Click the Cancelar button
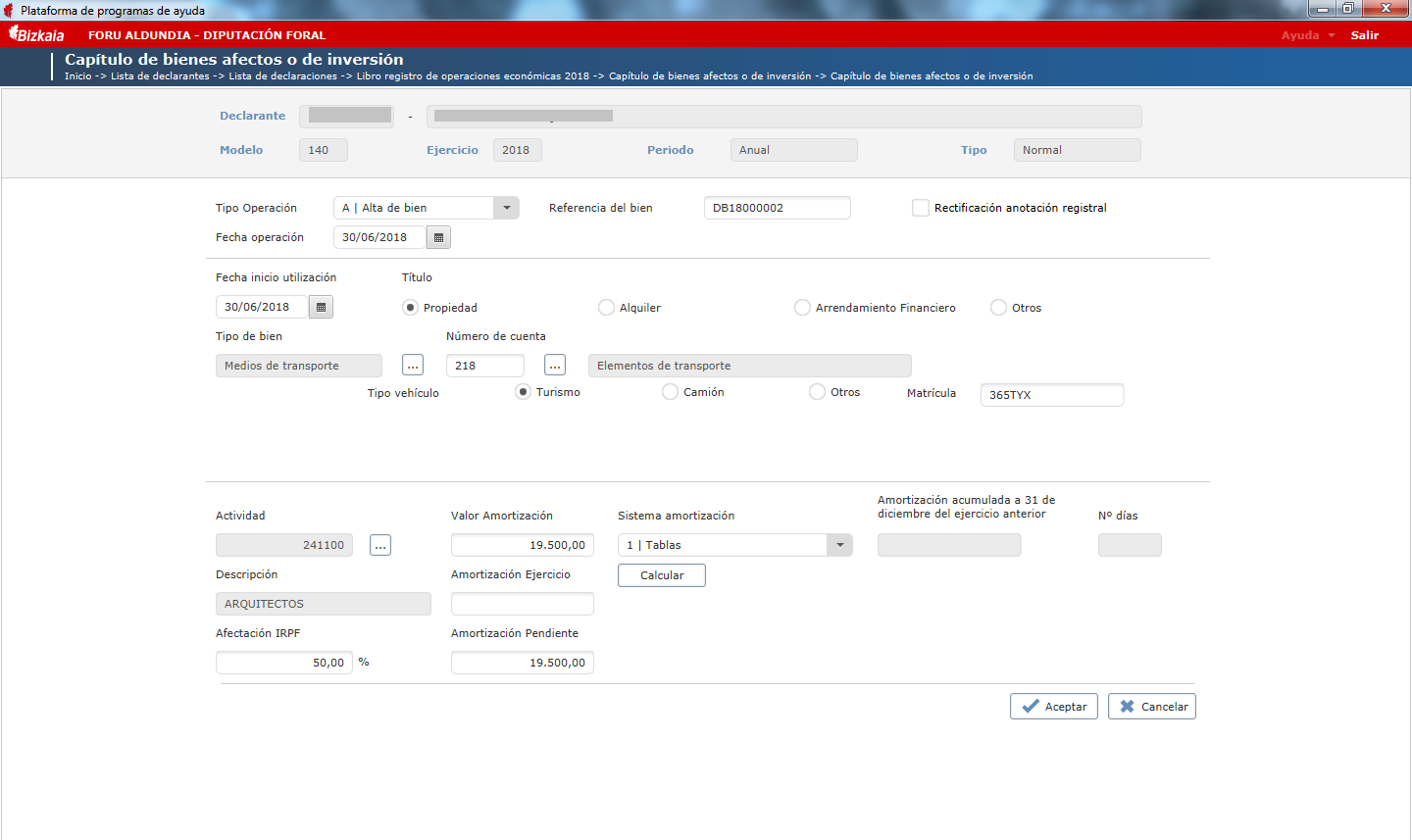The image size is (1412, 840). click(1152, 707)
